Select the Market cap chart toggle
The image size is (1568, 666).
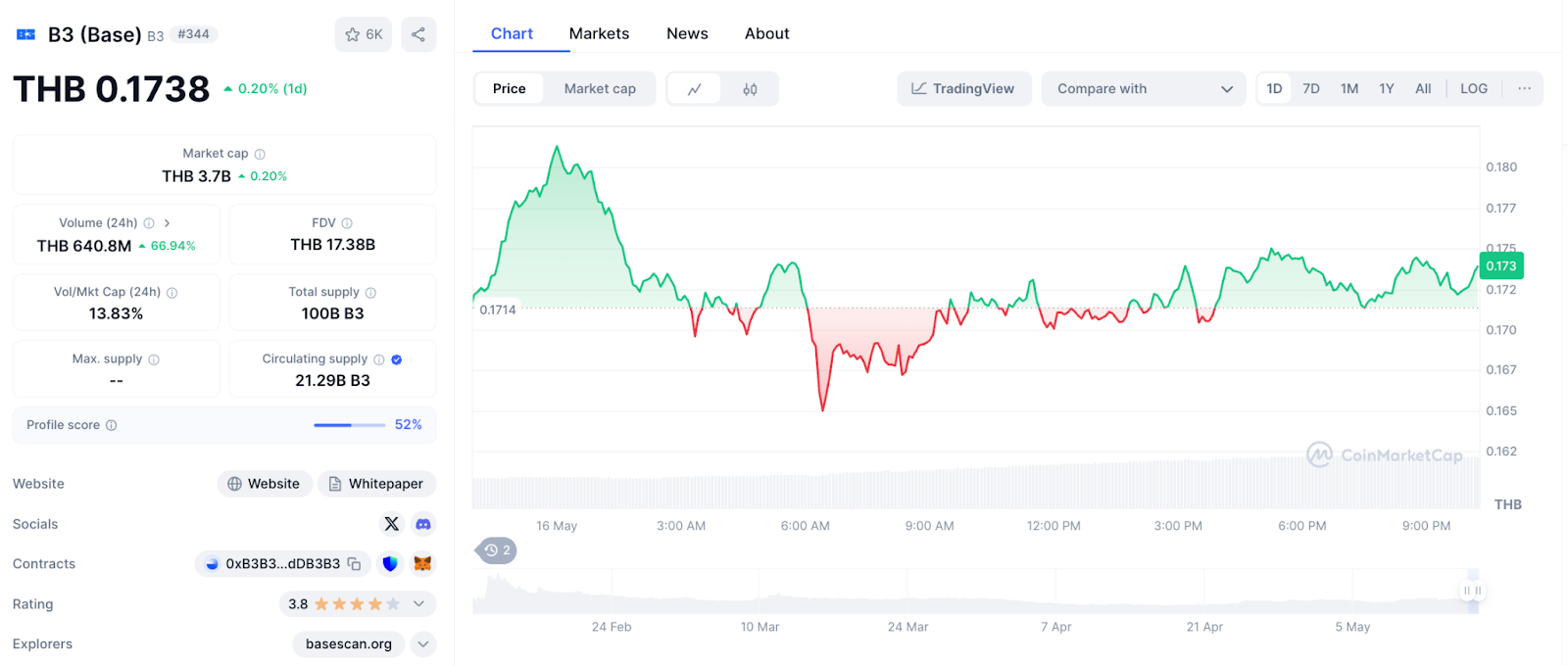[600, 89]
